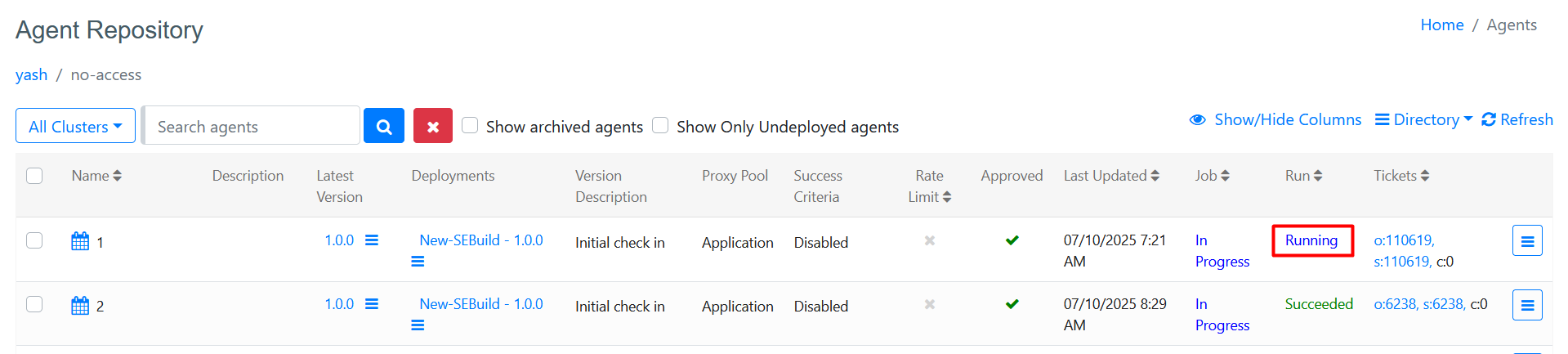Open actions menu button for agent 2 row

(1526, 305)
